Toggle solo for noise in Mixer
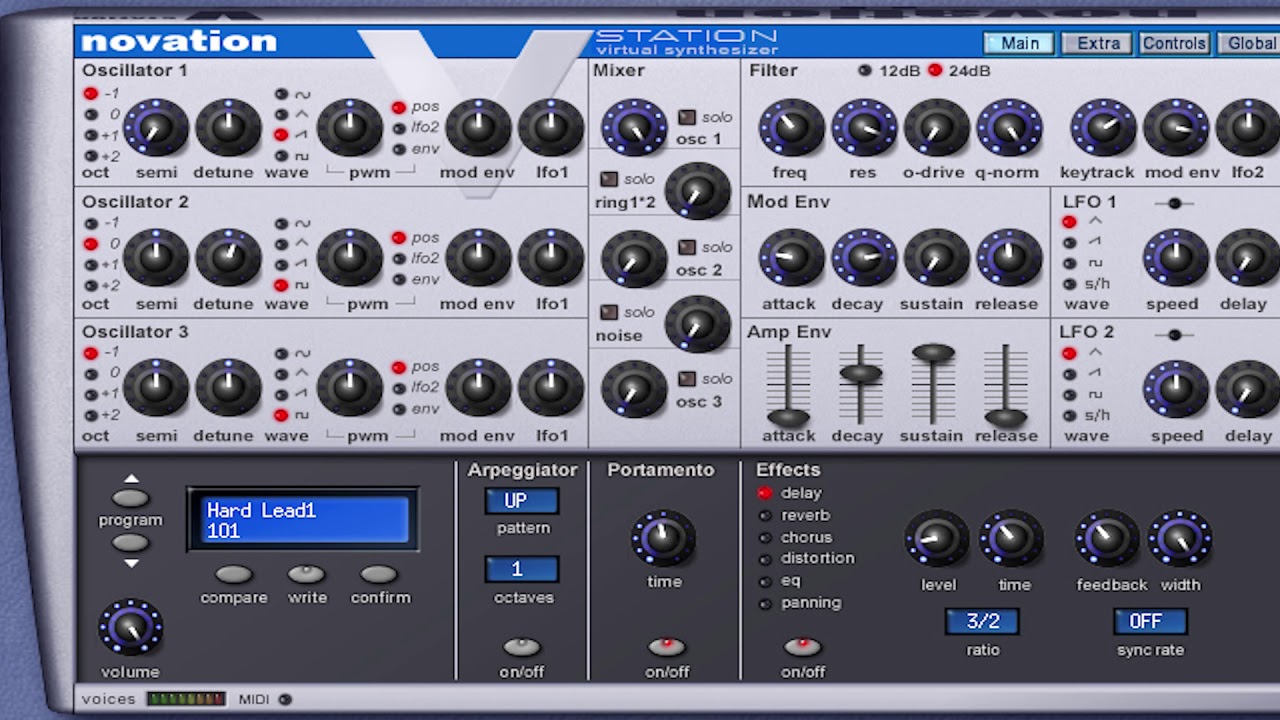 [608, 312]
